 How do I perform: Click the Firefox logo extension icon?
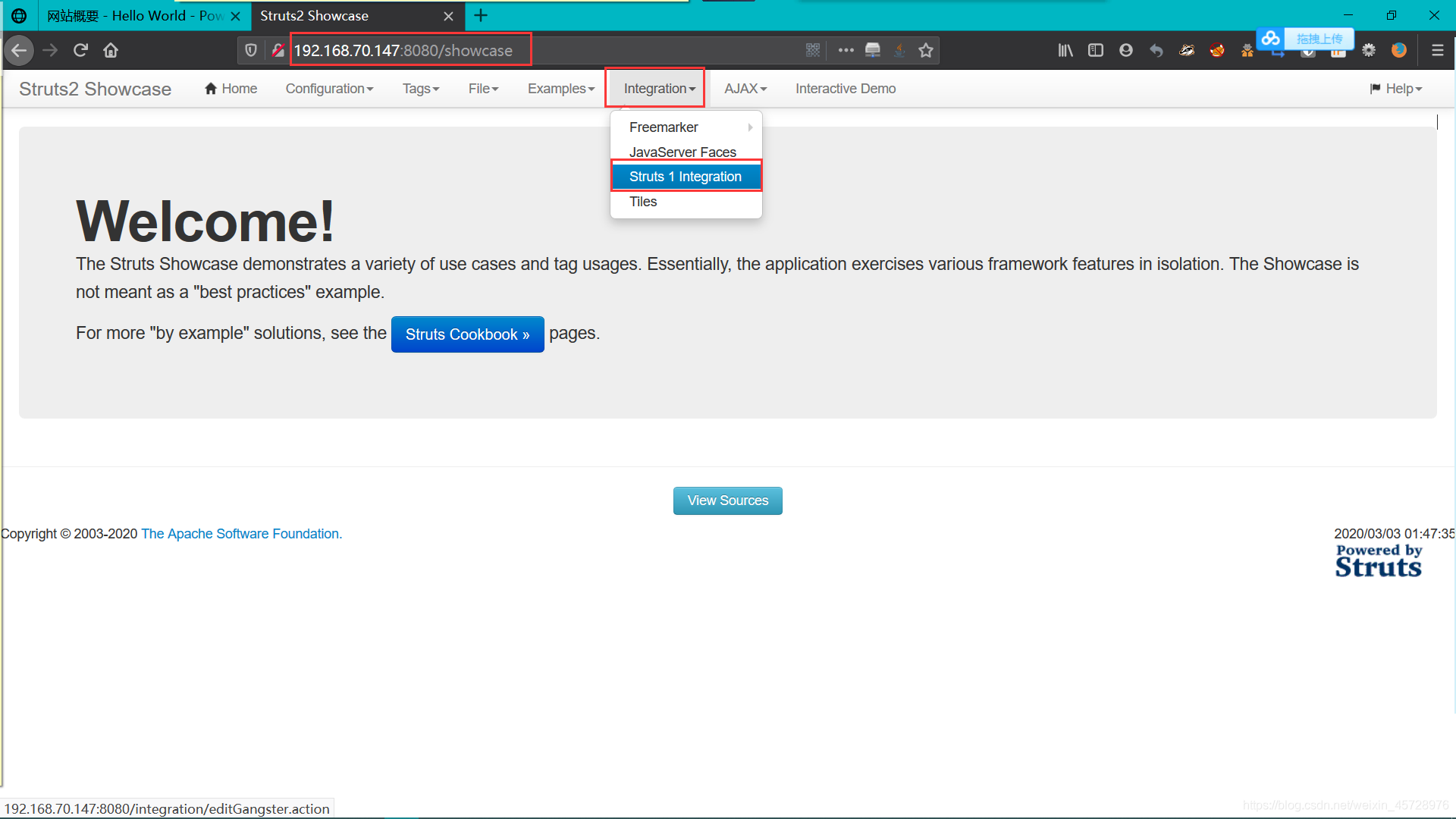(1399, 50)
